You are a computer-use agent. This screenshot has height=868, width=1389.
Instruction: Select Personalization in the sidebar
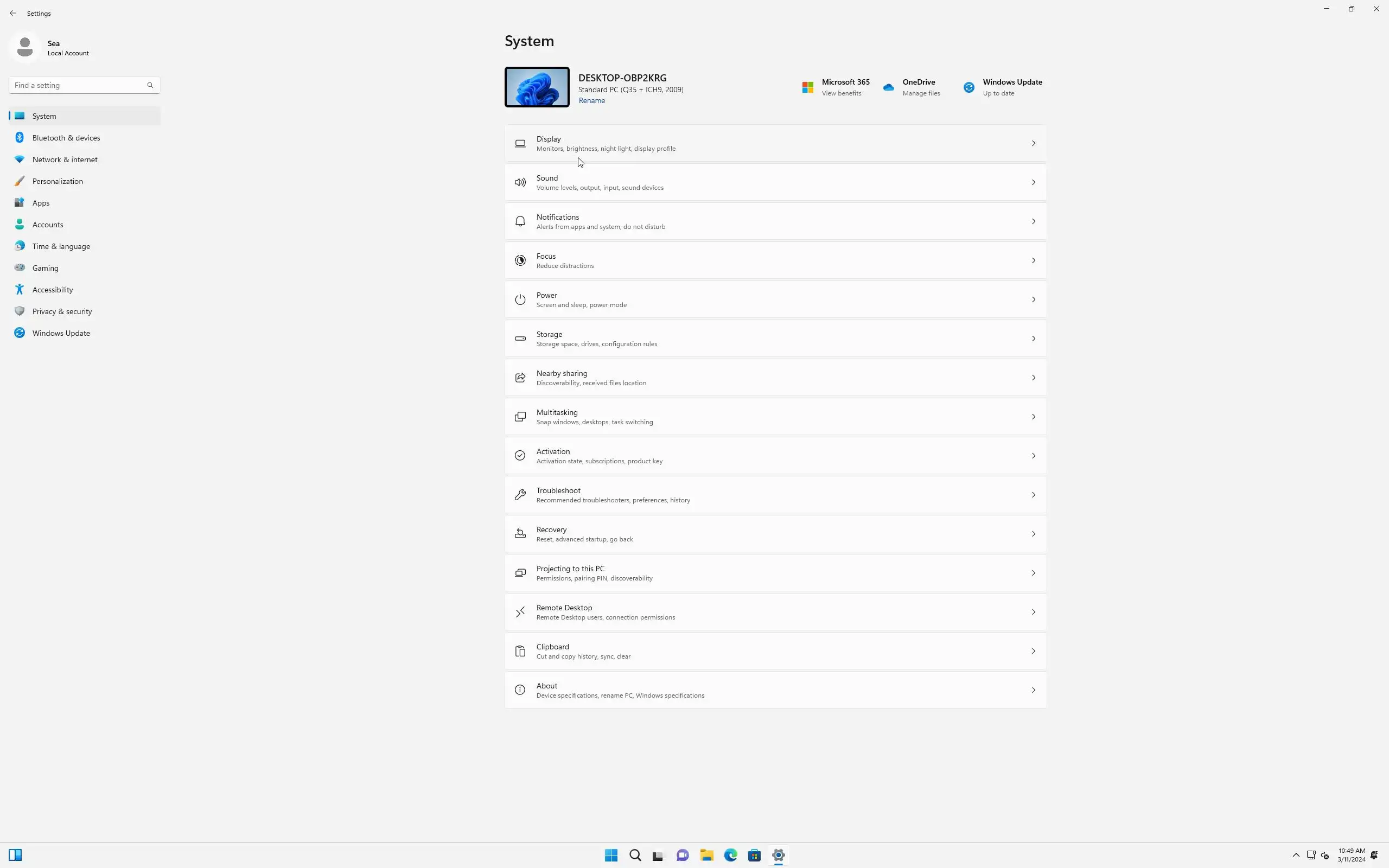(58, 181)
